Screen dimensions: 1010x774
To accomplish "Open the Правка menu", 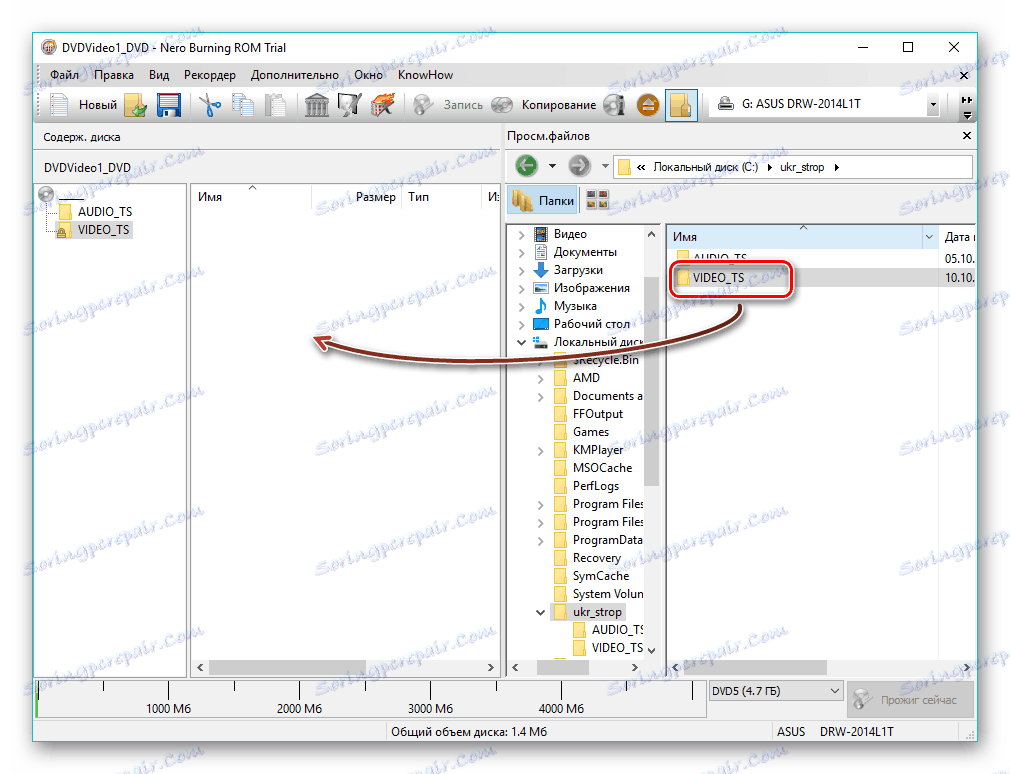I will pyautogui.click(x=114, y=75).
